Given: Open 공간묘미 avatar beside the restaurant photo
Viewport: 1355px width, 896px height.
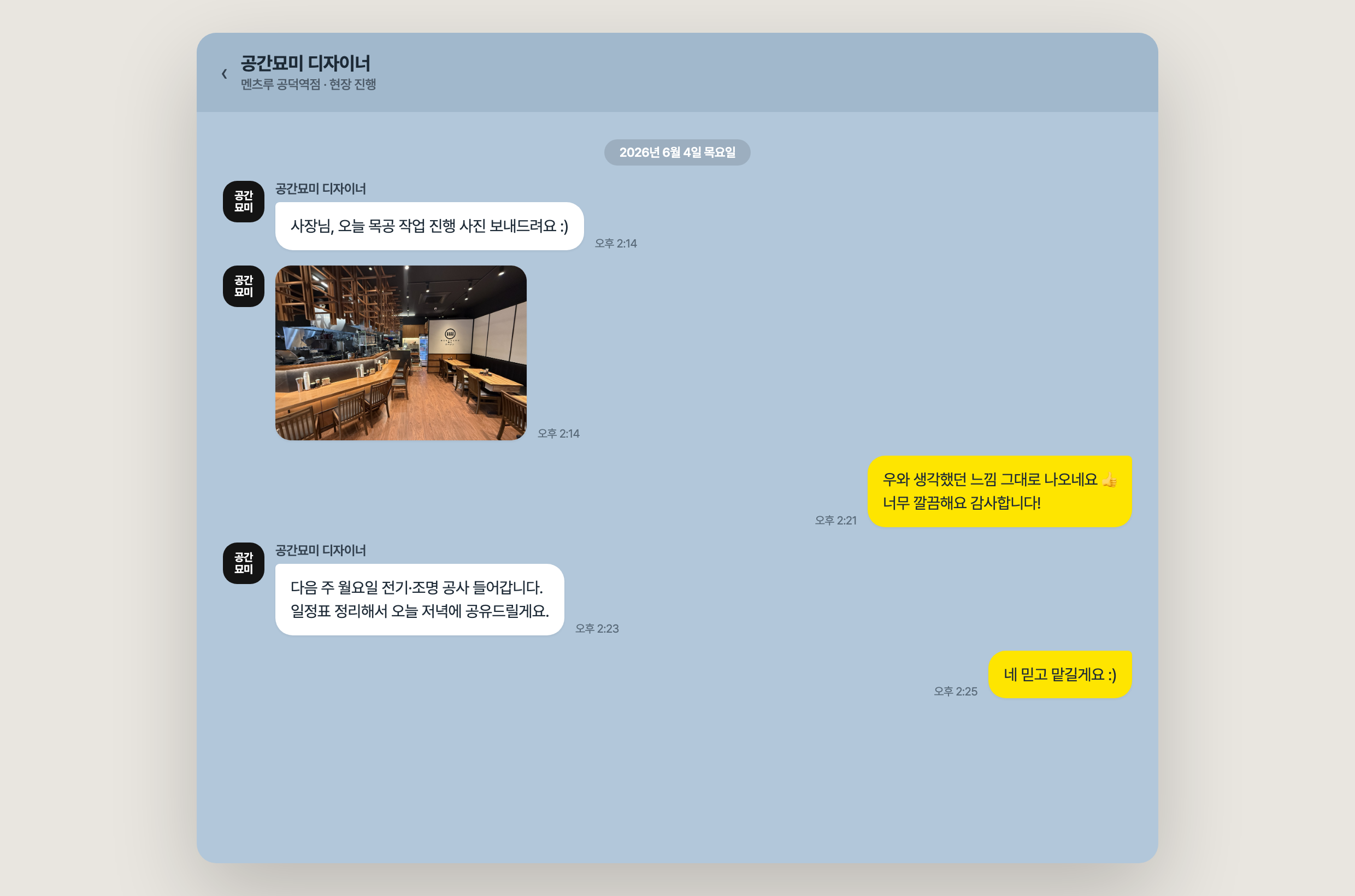Looking at the screenshot, I should [x=244, y=286].
